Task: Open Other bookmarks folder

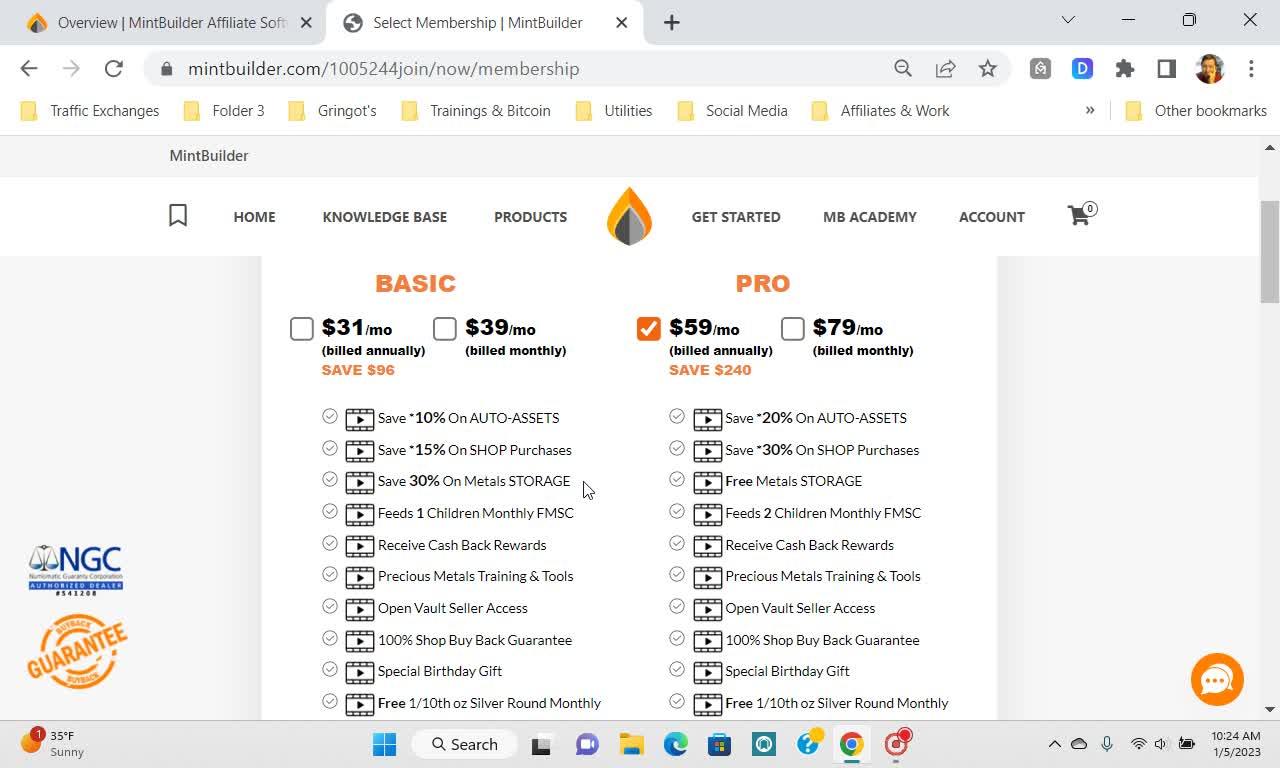Action: click(x=1196, y=110)
